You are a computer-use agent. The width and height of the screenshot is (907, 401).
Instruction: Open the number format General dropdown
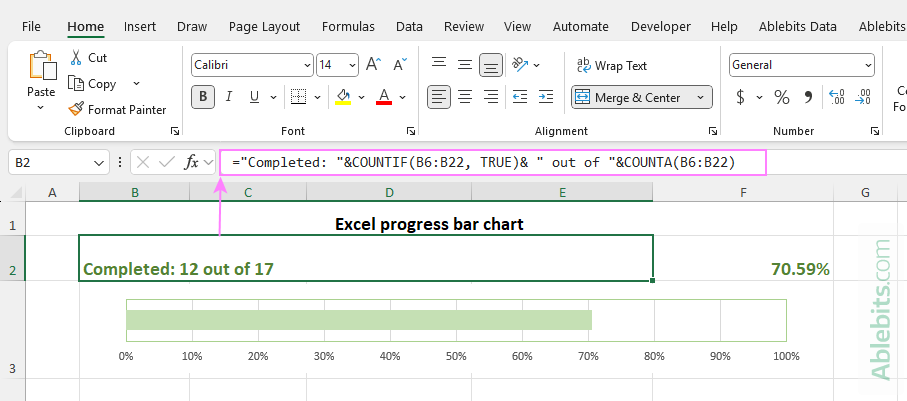[868, 65]
